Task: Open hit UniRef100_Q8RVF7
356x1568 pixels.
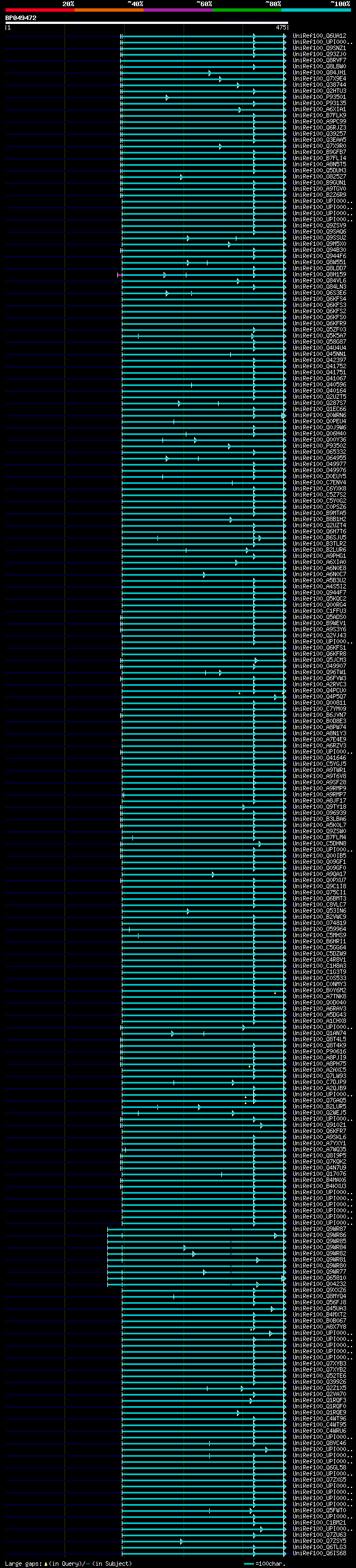Action: click(319, 60)
